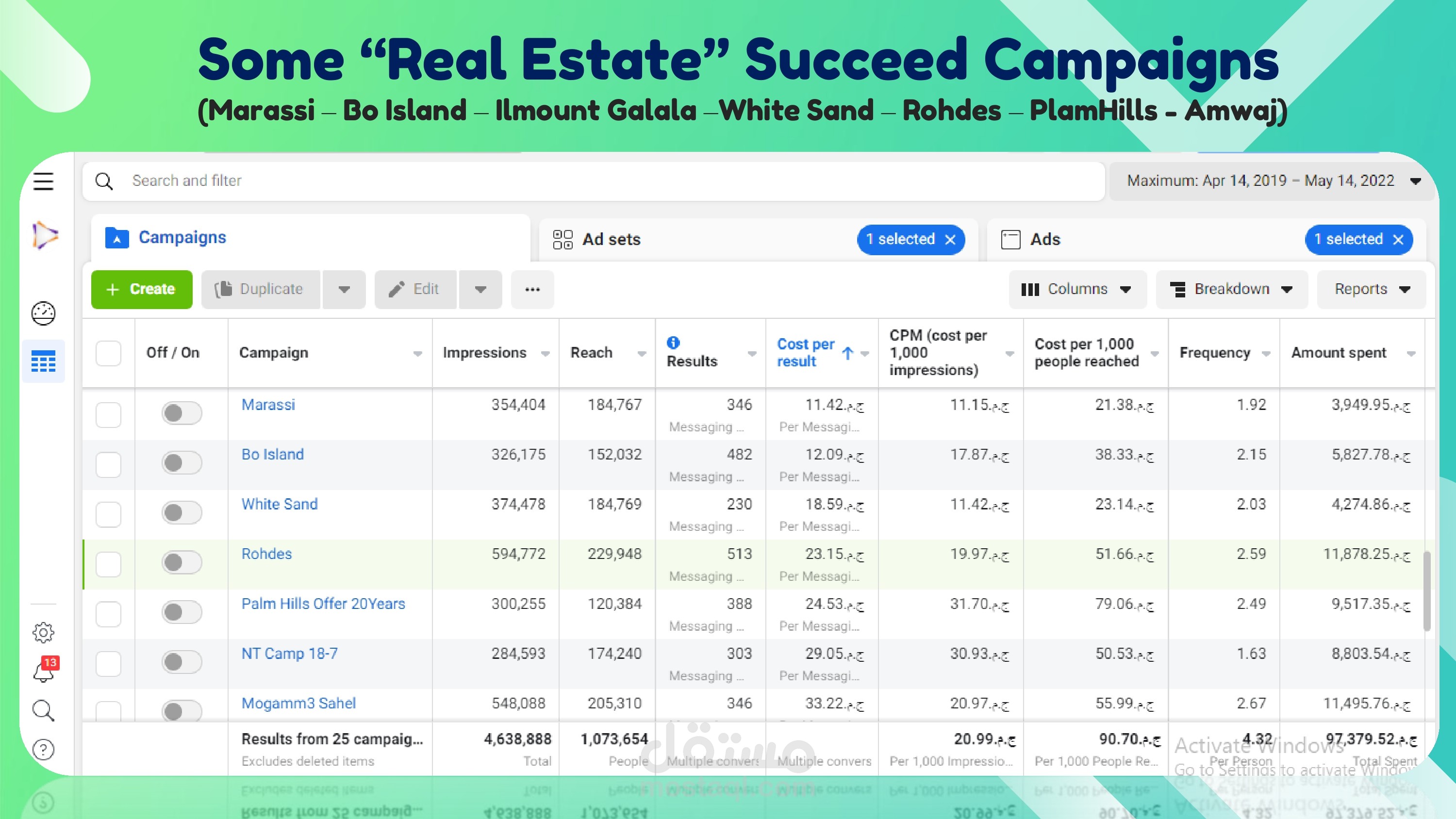Switch on the White Sand campaign toggle

point(182,513)
